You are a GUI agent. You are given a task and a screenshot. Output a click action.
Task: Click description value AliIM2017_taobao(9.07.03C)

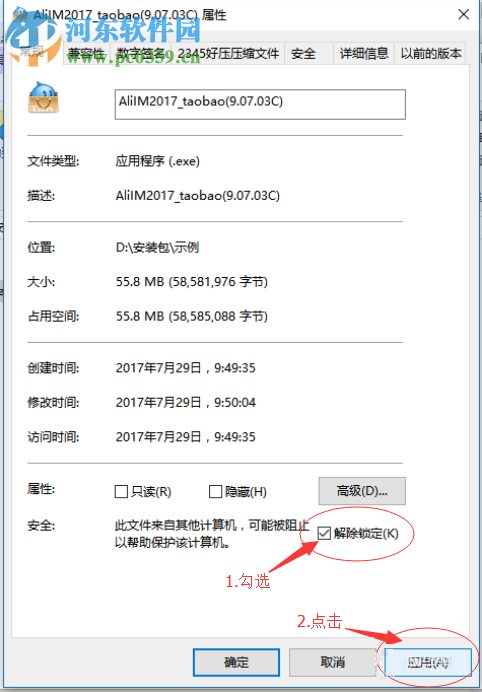(x=198, y=196)
